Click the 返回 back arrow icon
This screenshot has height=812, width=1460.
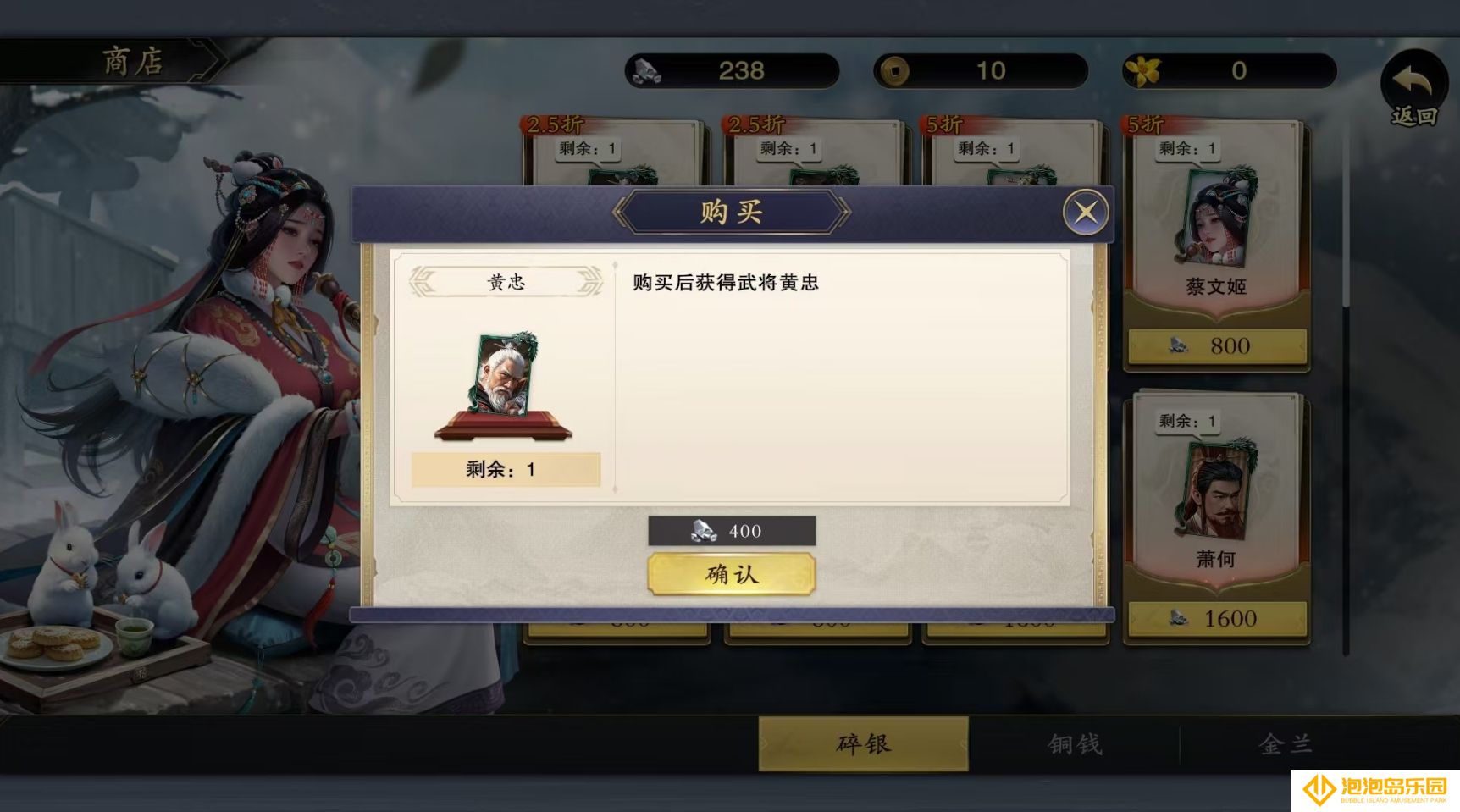tap(1413, 85)
